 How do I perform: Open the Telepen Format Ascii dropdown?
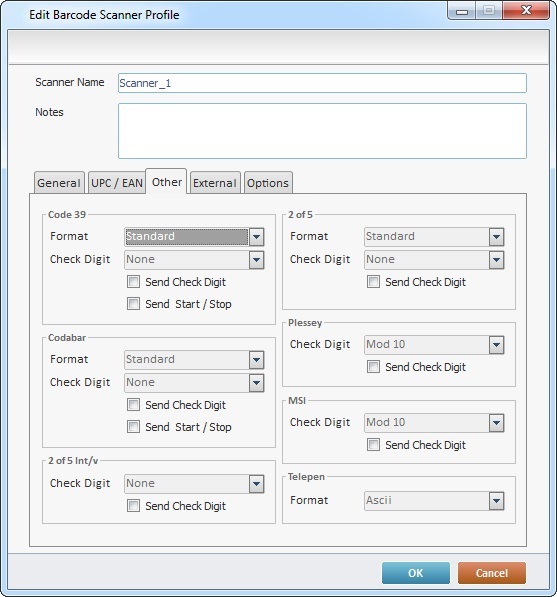[434, 501]
